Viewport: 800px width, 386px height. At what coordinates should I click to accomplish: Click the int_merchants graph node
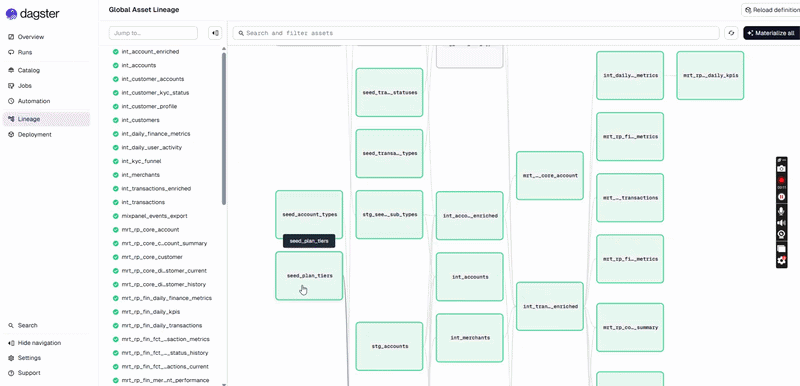click(469, 338)
